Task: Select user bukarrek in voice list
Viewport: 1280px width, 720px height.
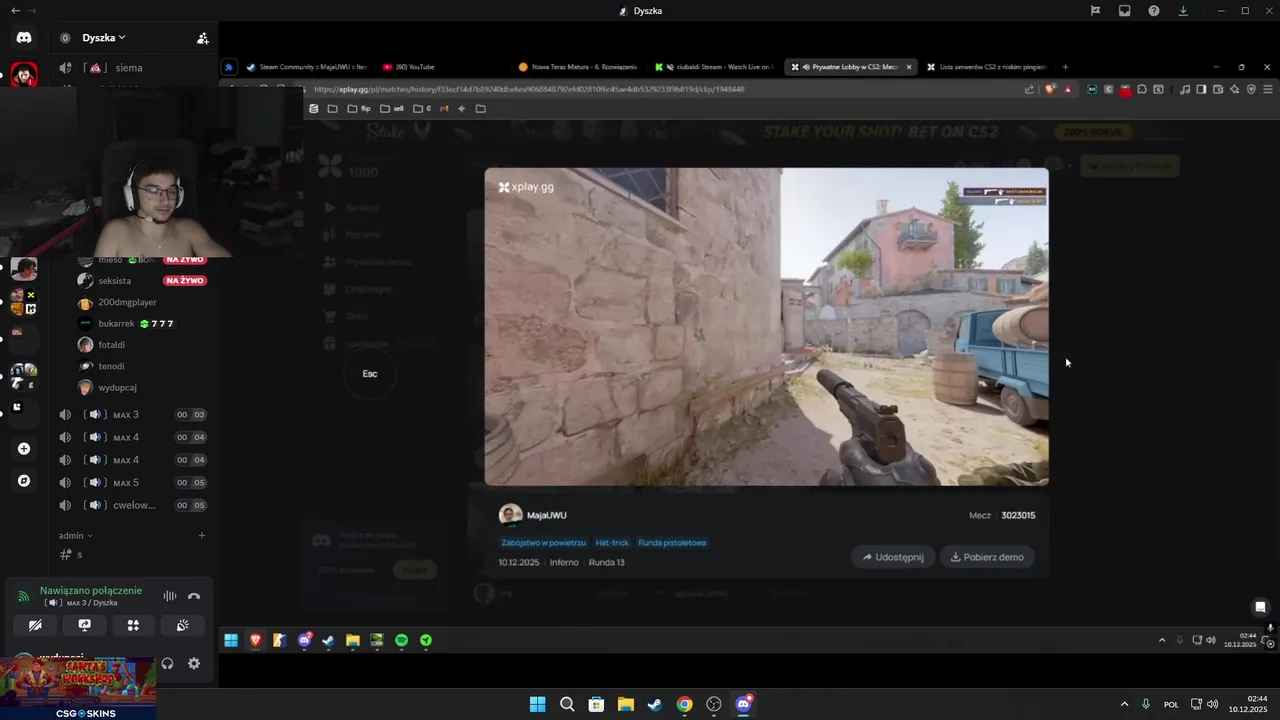Action: point(116,324)
